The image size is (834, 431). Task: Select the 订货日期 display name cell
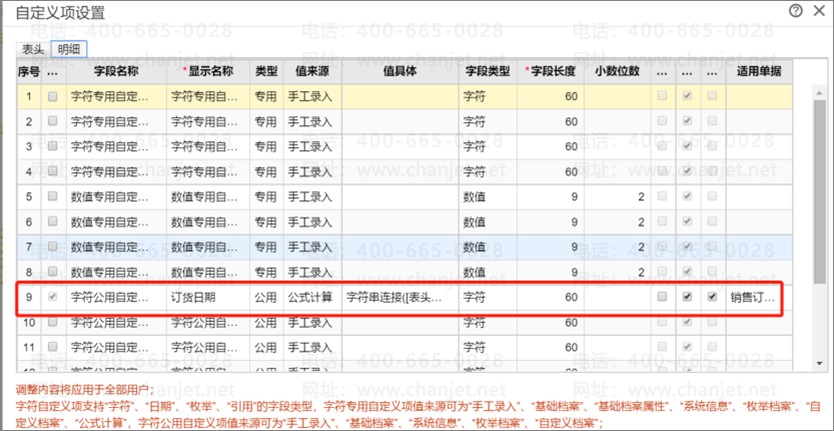[208, 297]
